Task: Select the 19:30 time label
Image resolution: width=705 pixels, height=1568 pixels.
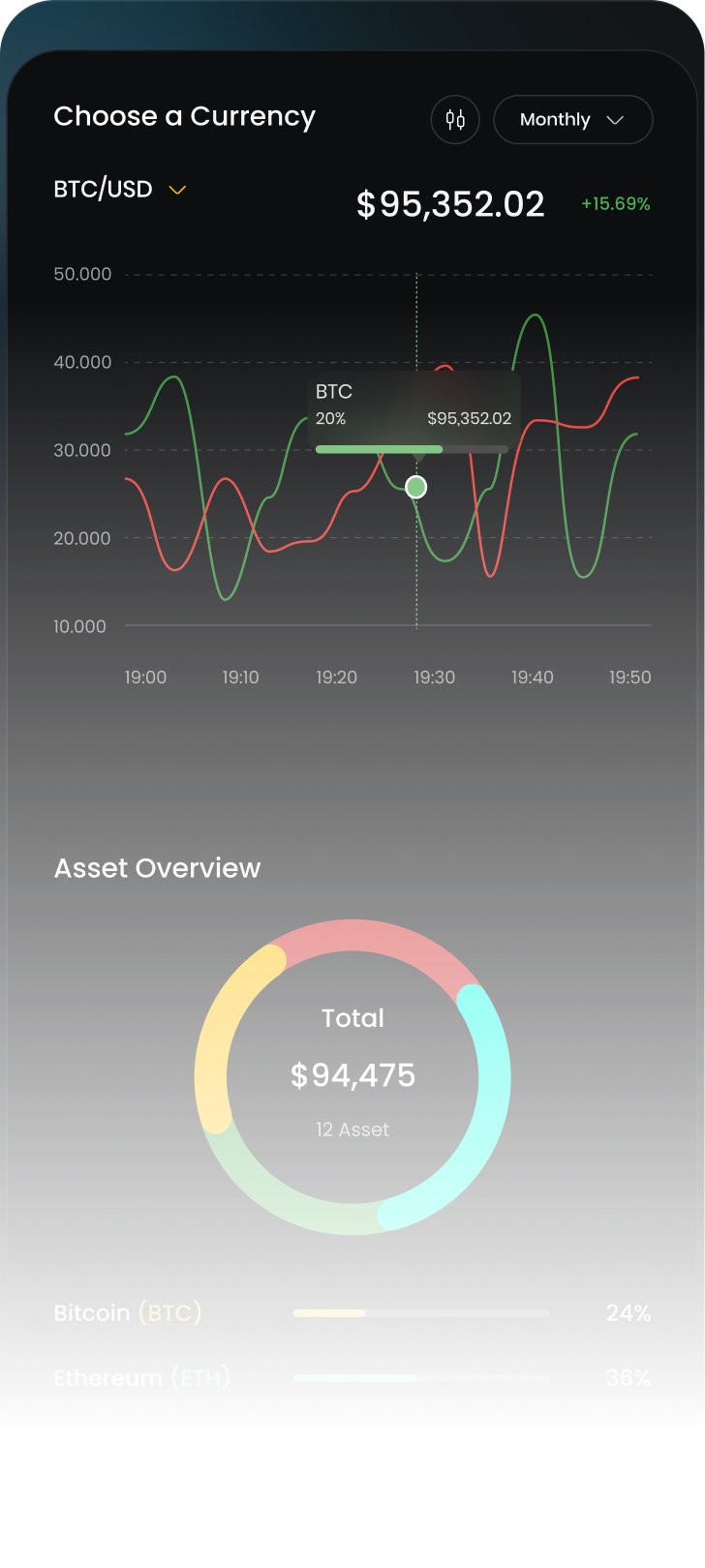Action: 434,678
